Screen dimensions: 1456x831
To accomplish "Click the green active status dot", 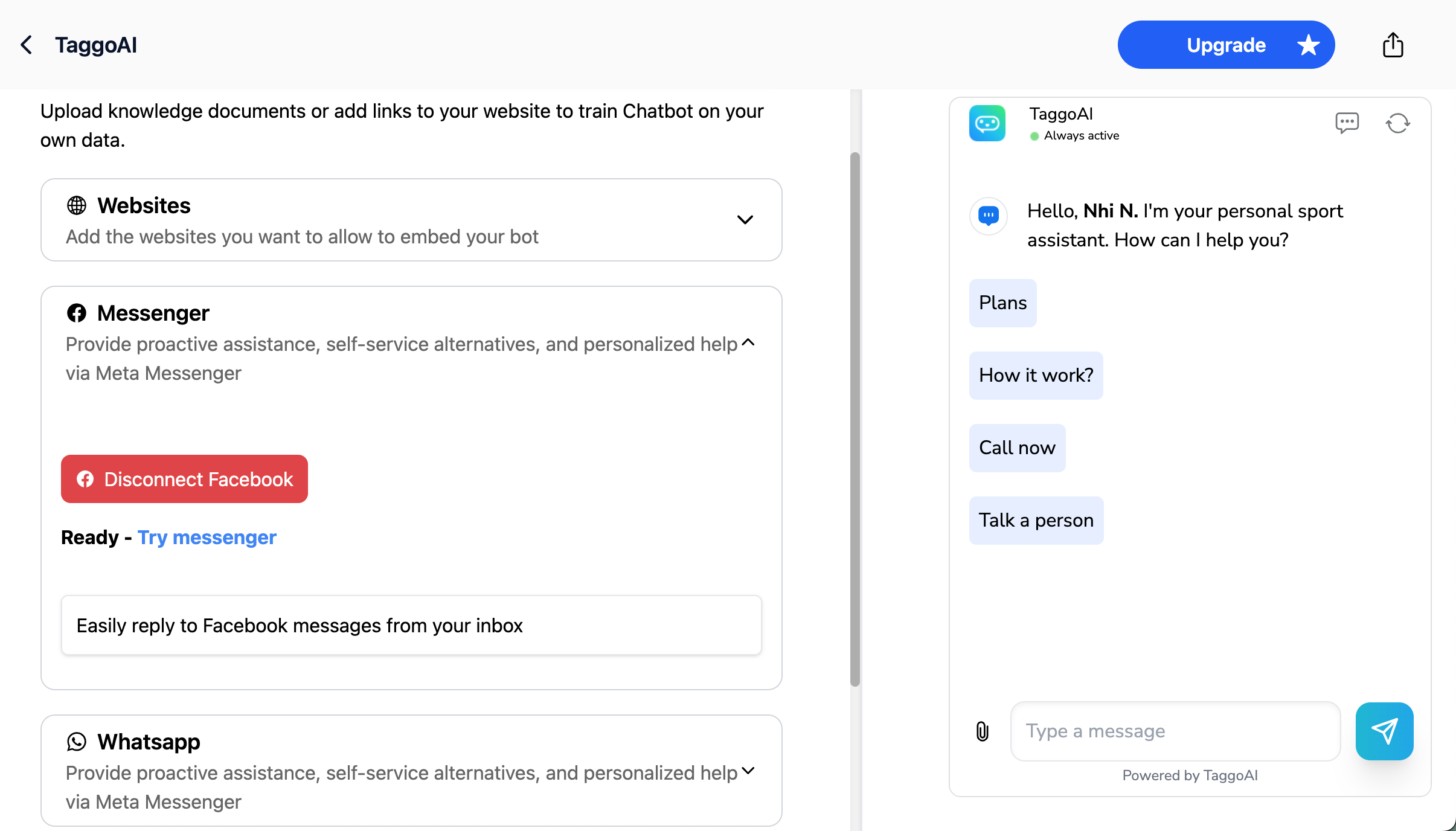I will coord(1034,136).
